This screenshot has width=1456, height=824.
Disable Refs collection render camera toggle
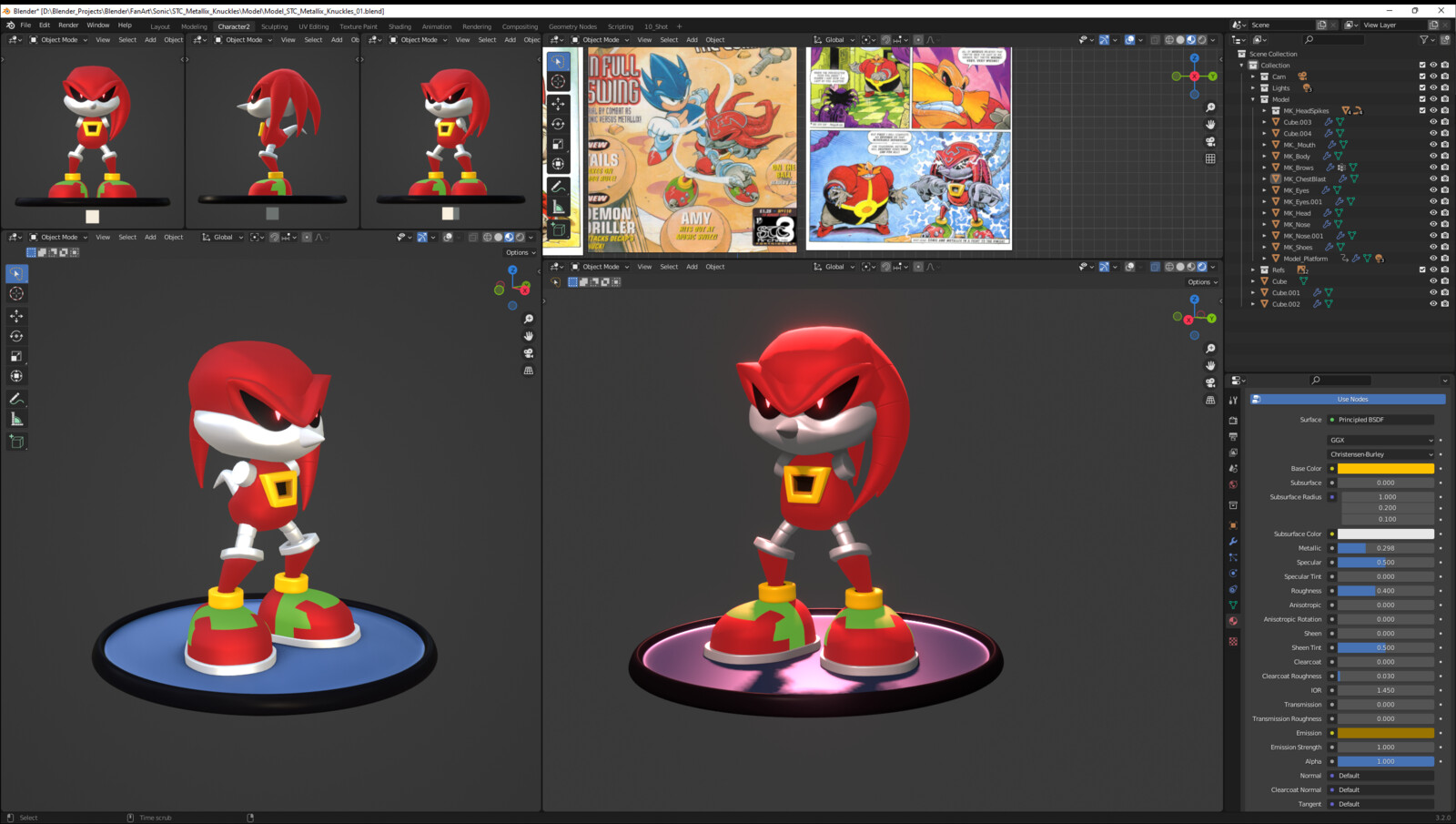1444,270
